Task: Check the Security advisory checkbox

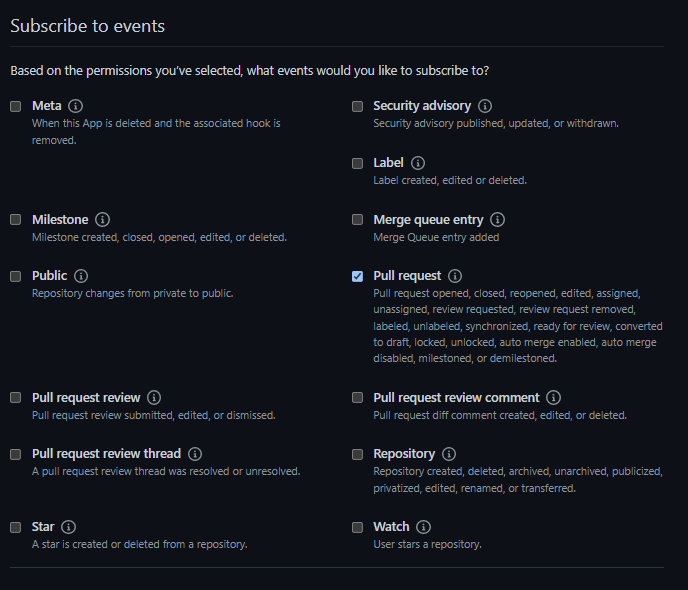Action: pos(358,106)
